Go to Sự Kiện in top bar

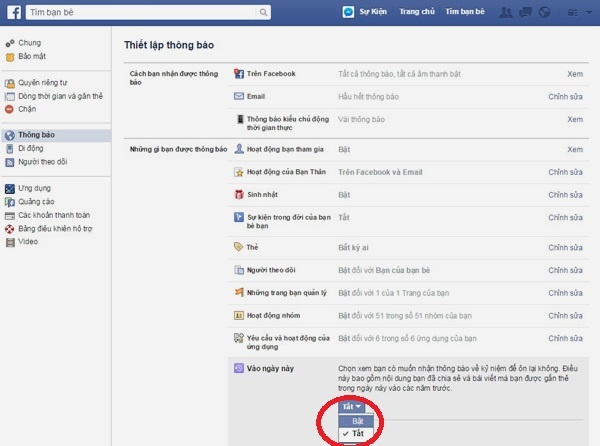coord(373,12)
